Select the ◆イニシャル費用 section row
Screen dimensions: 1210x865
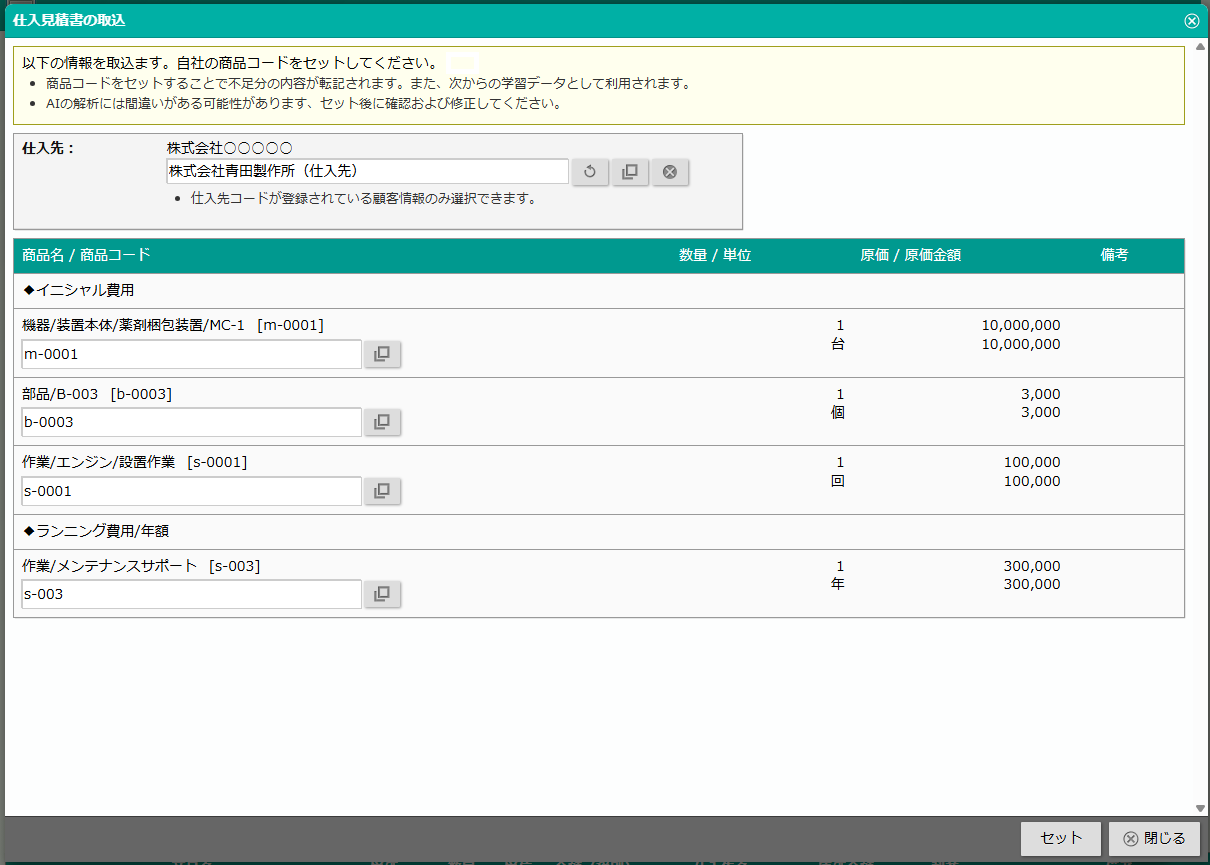coord(599,291)
